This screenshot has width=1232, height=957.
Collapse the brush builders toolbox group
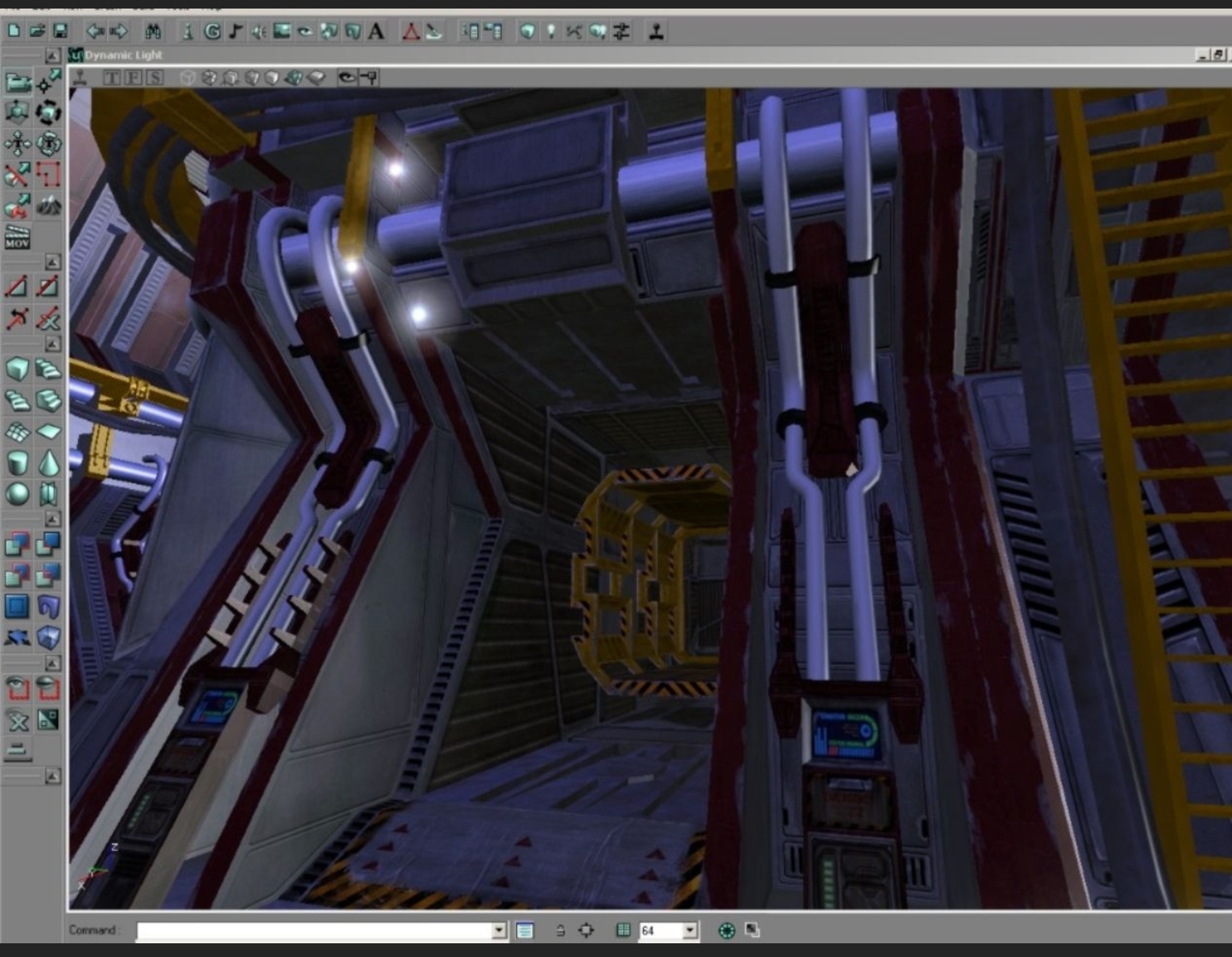pyautogui.click(x=52, y=344)
